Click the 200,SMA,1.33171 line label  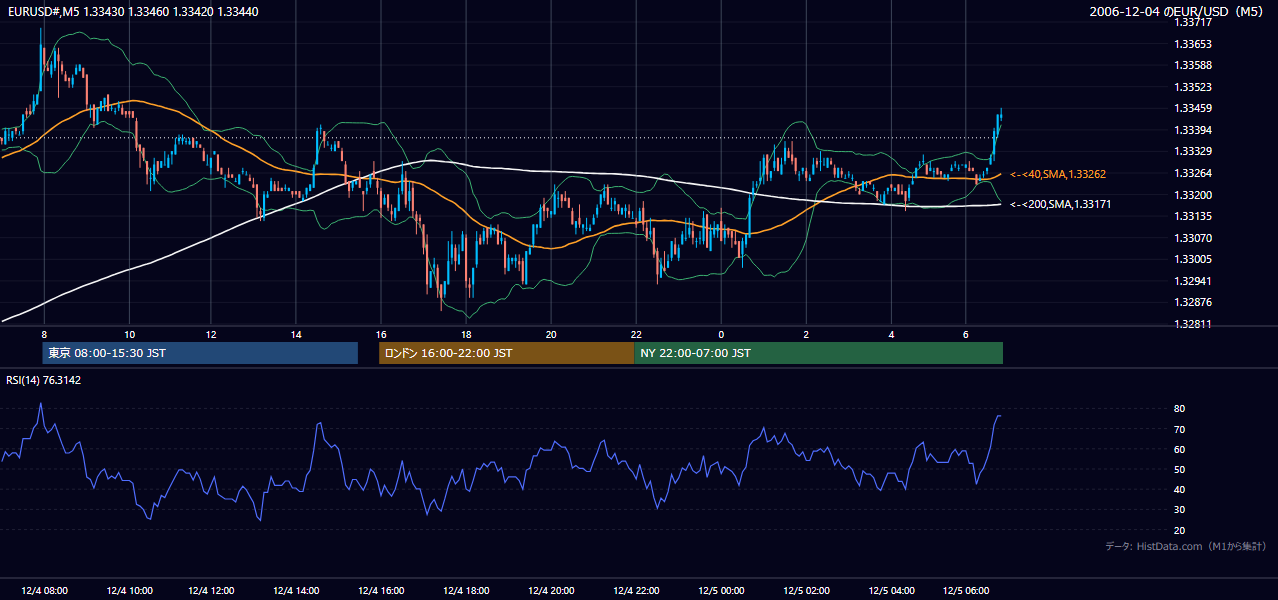(x=1061, y=204)
